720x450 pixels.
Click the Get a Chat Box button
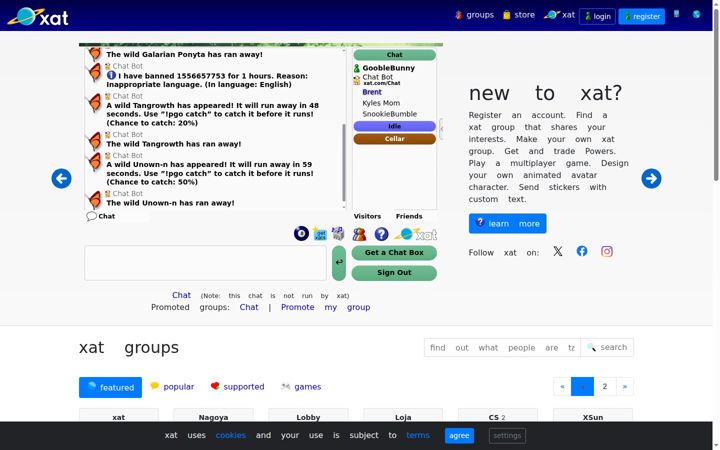[394, 253]
